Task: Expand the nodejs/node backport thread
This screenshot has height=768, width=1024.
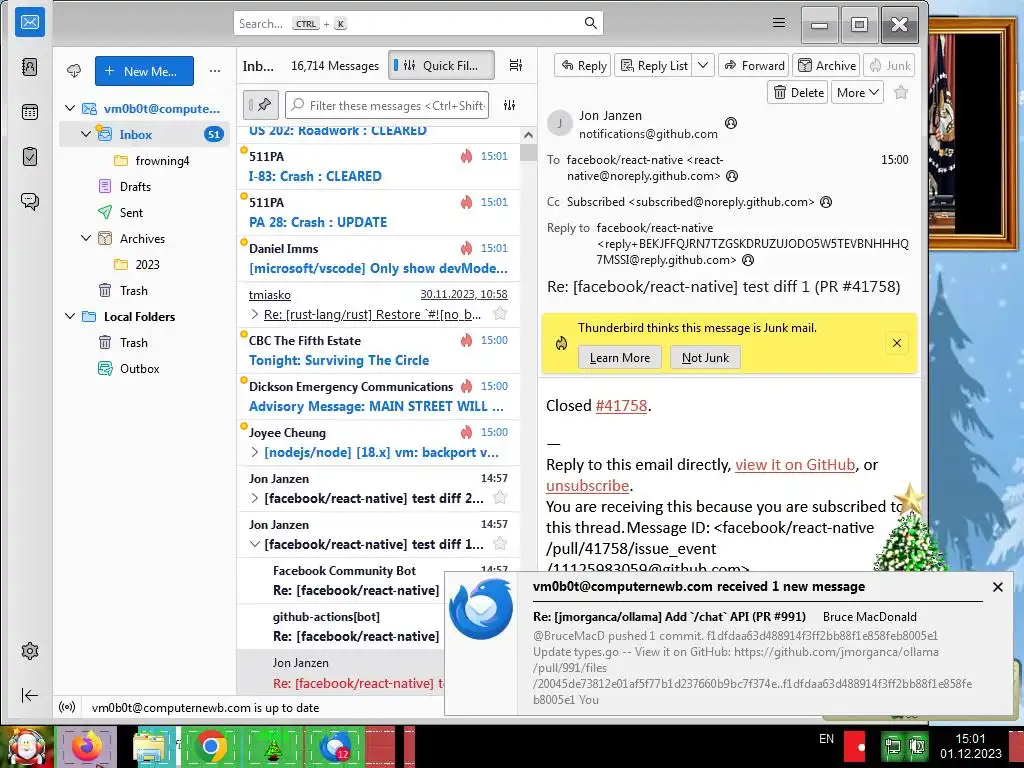Action: [255, 452]
